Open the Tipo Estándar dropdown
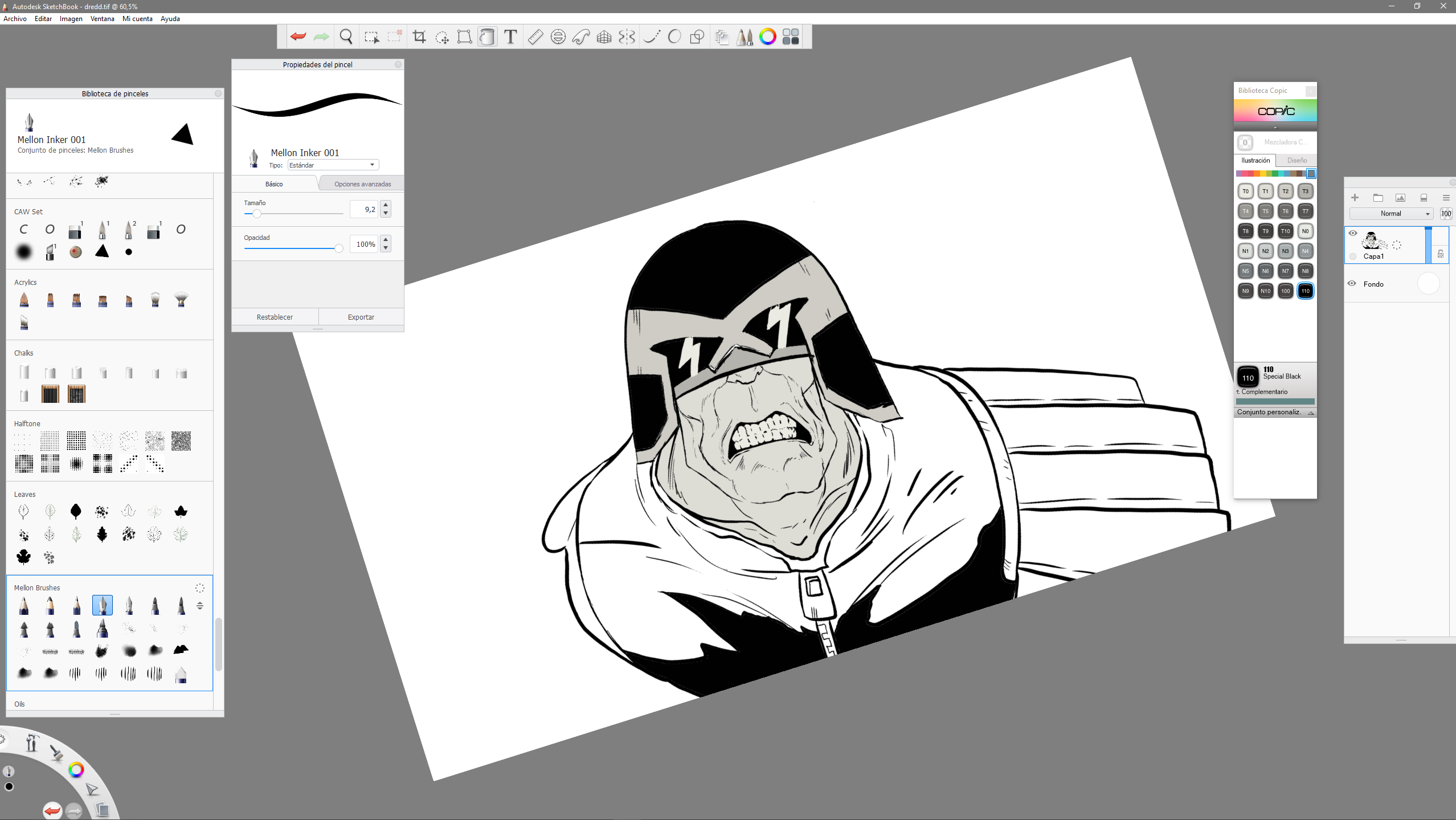The height and width of the screenshot is (820, 1456). point(333,165)
